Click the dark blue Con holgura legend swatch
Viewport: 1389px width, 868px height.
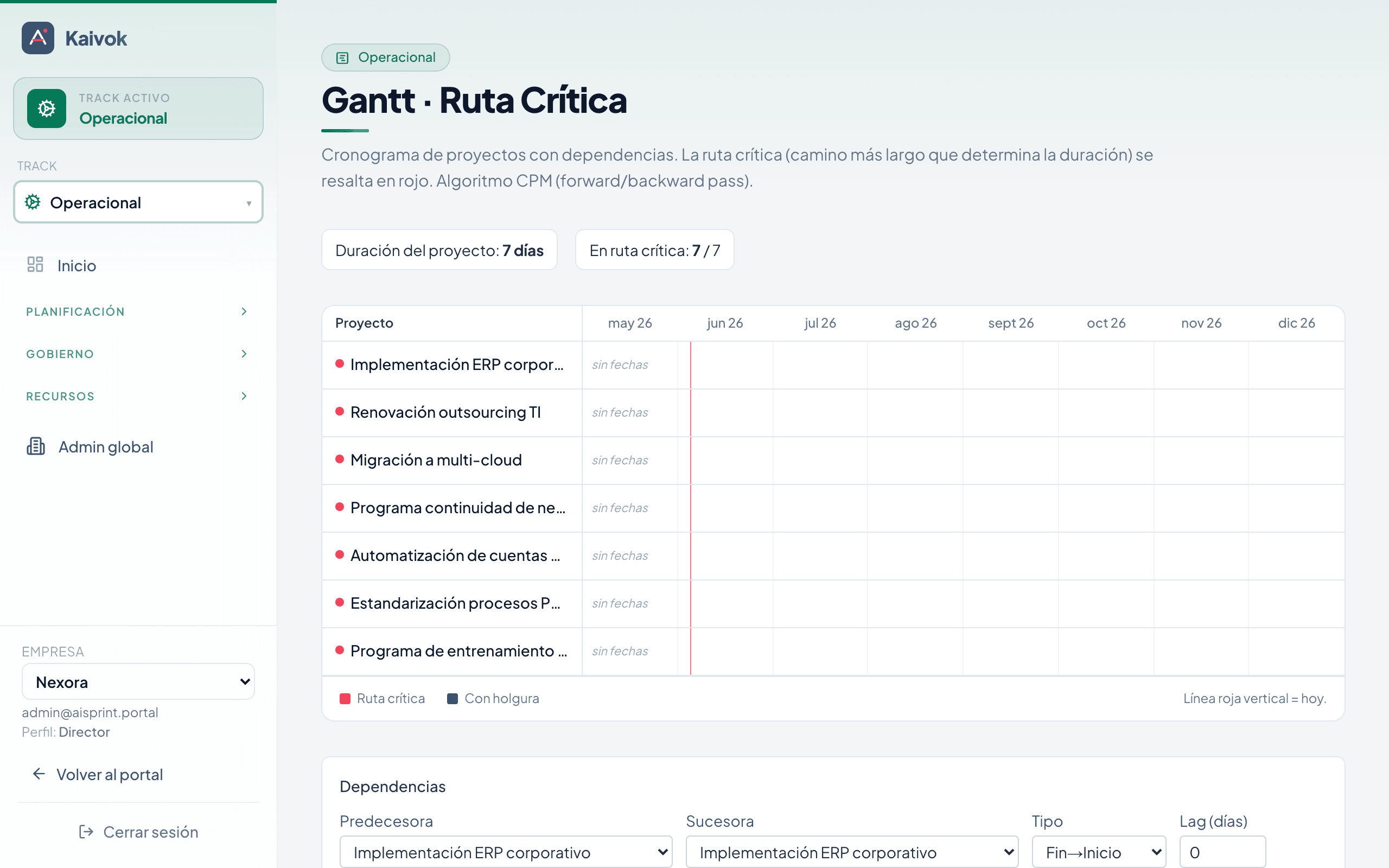coord(453,699)
